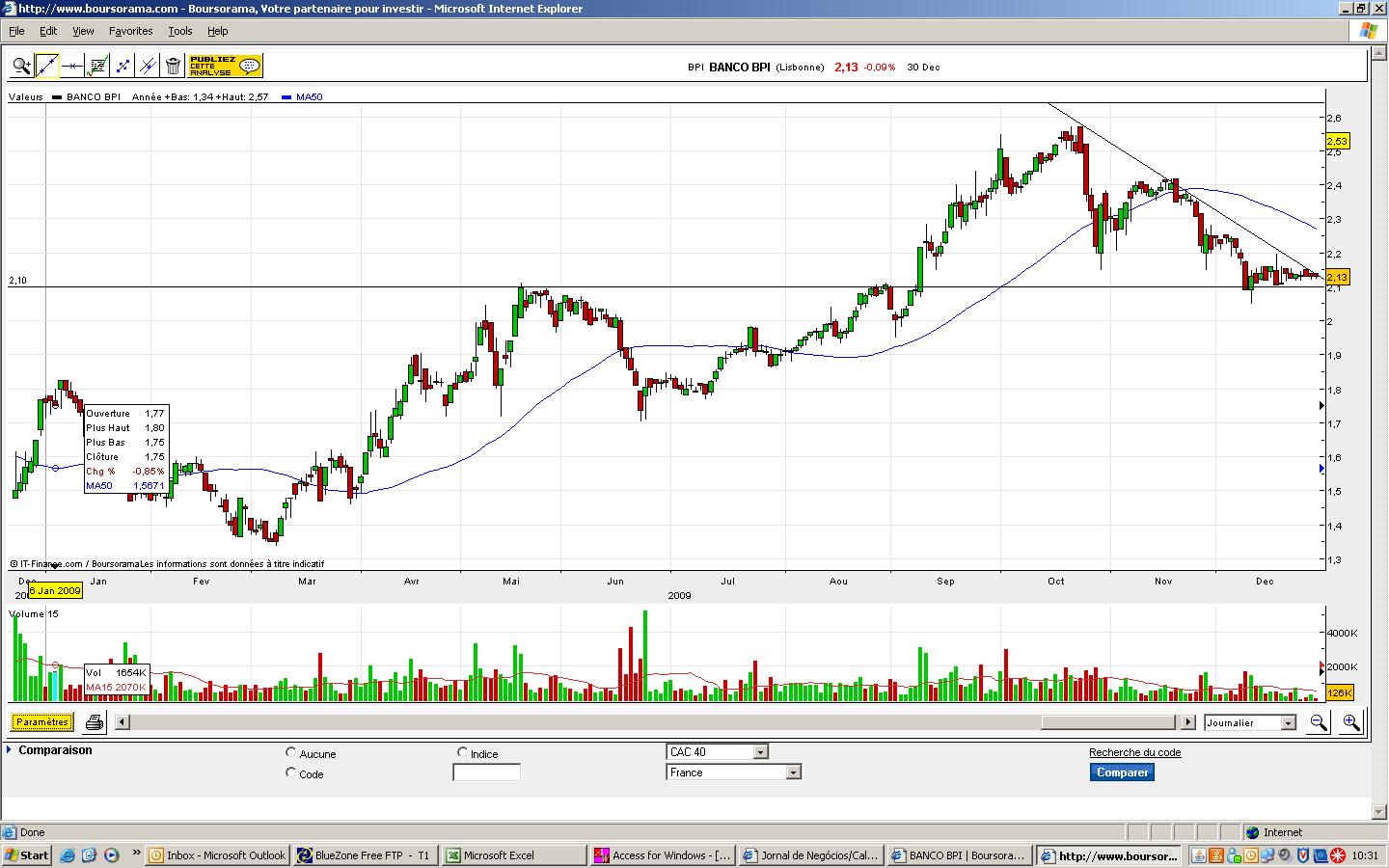The image size is (1389, 868).
Task: Open the France country dropdown
Action: [733, 773]
